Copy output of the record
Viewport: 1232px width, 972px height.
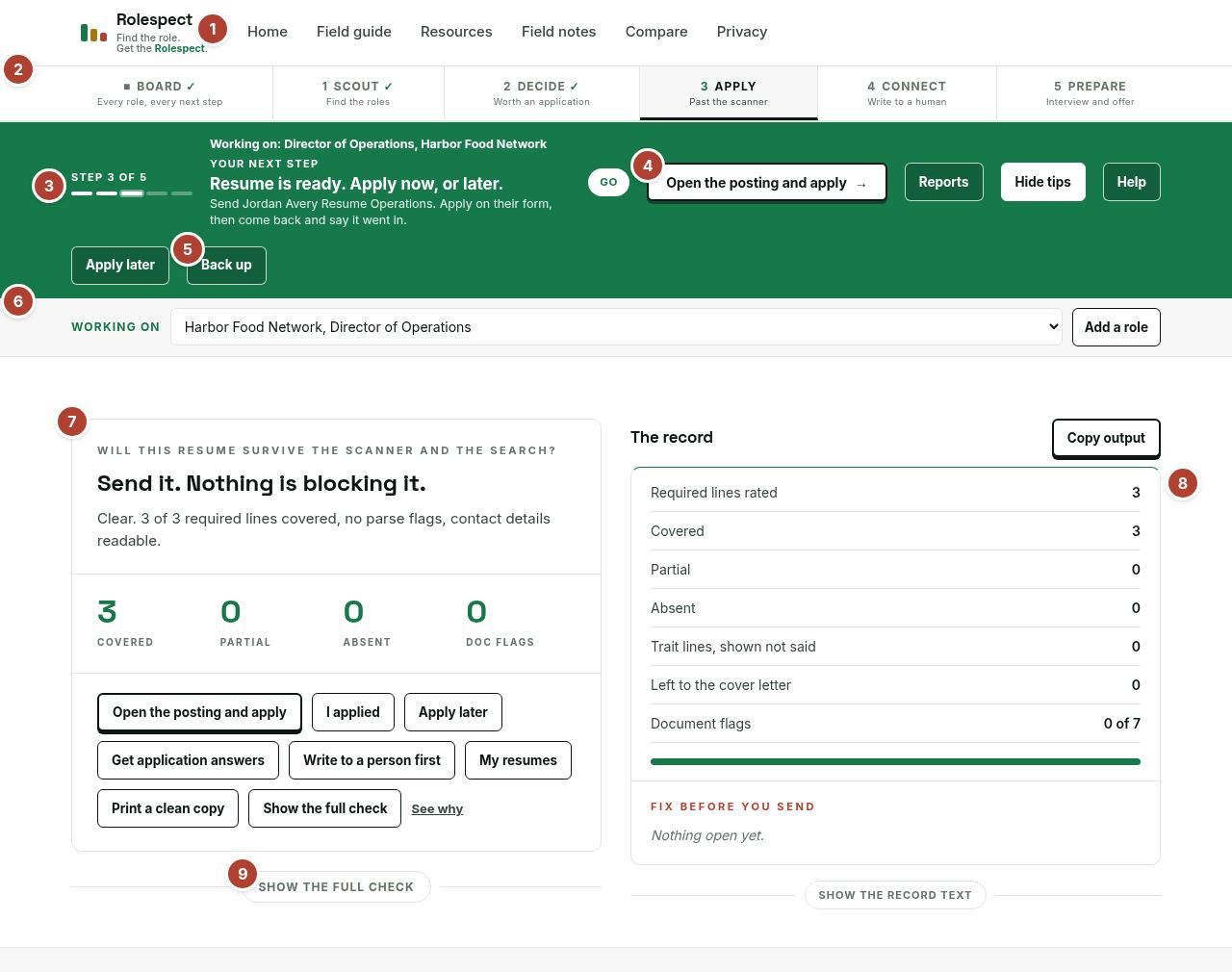coord(1106,438)
